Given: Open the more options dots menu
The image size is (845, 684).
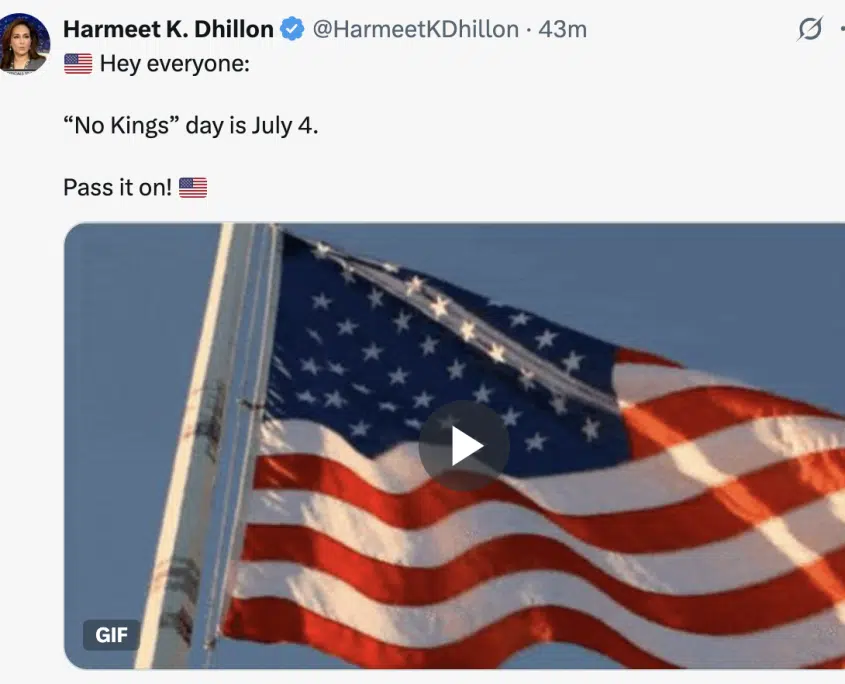Looking at the screenshot, I should click(840, 30).
